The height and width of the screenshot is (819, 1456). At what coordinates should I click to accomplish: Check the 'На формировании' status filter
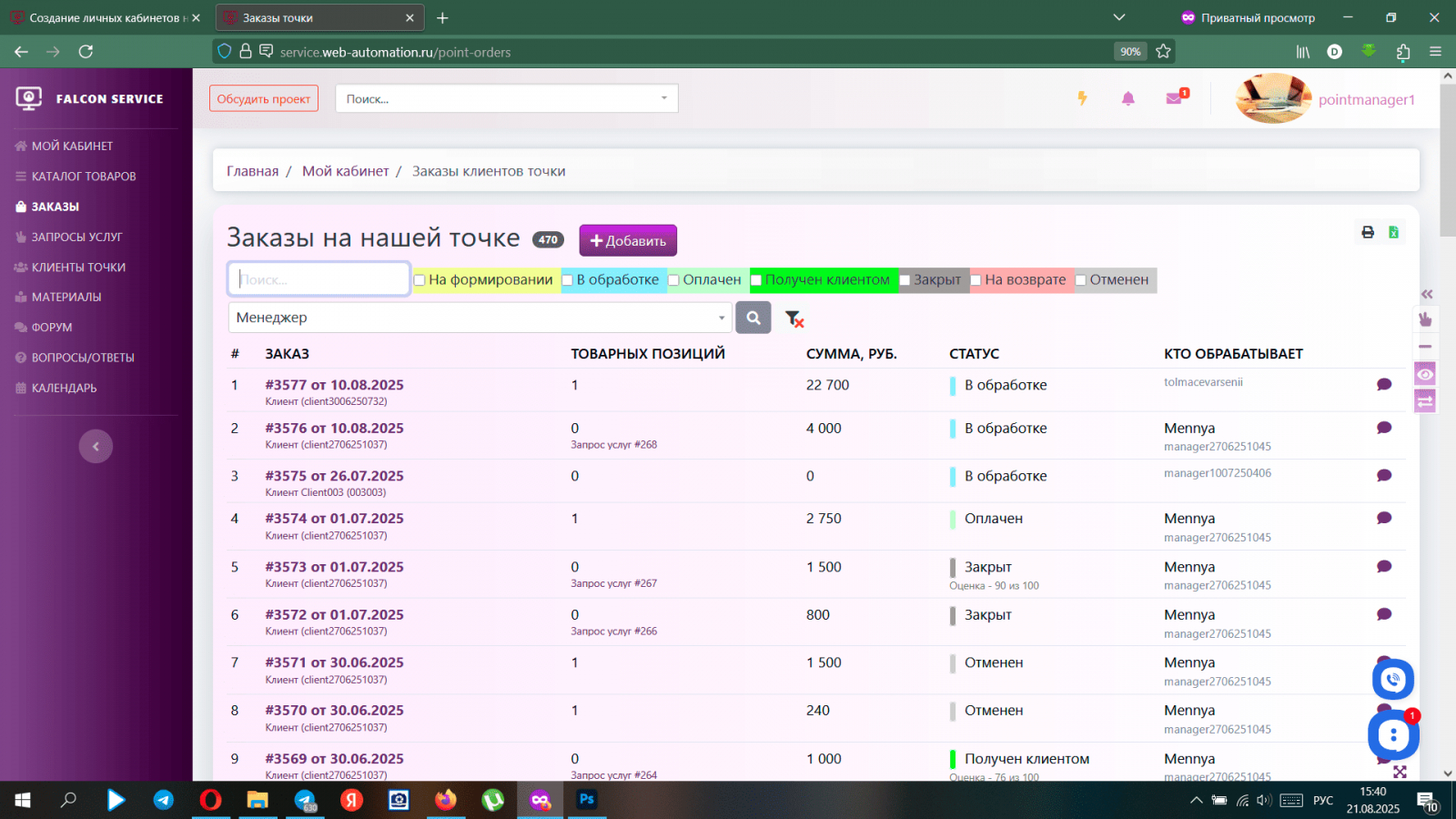point(420,280)
